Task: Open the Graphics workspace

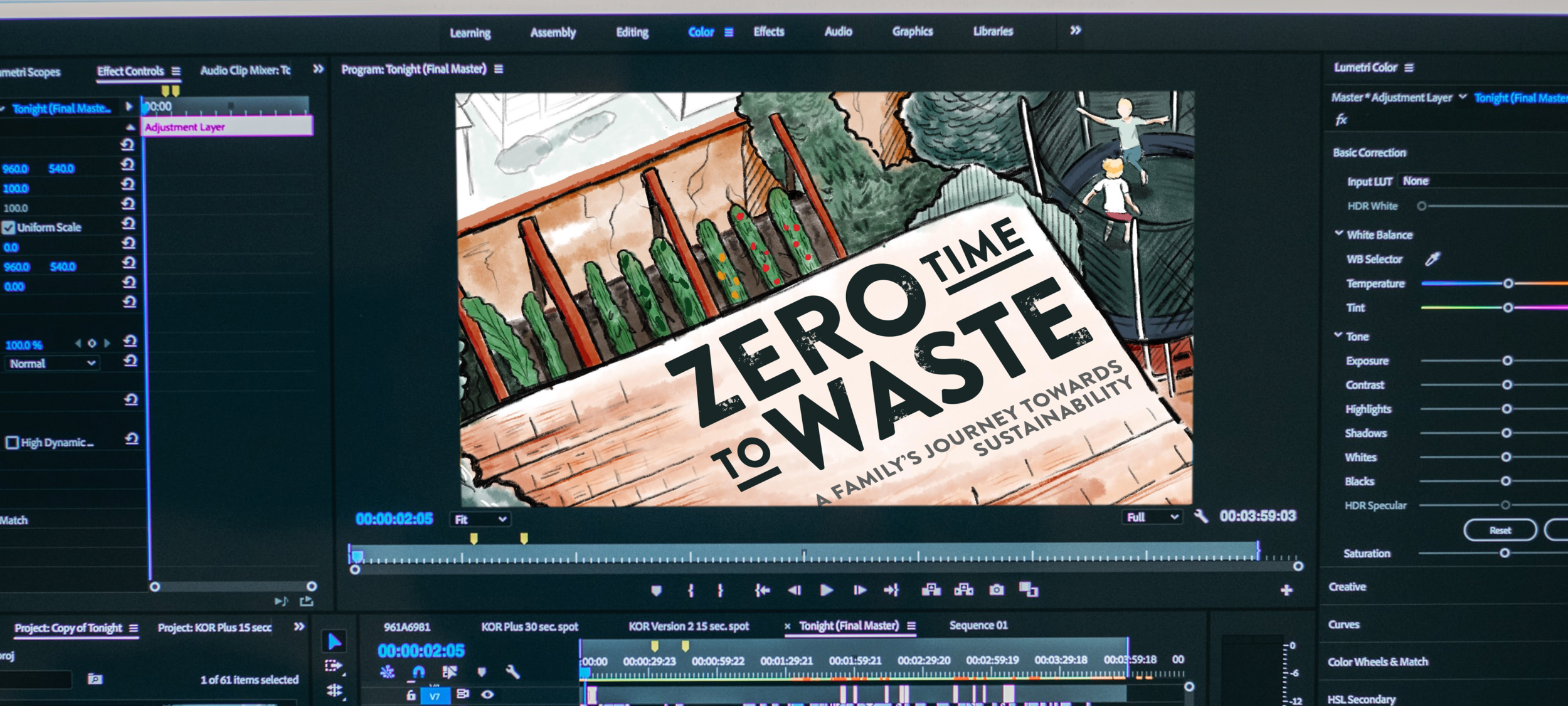Action: pos(912,31)
